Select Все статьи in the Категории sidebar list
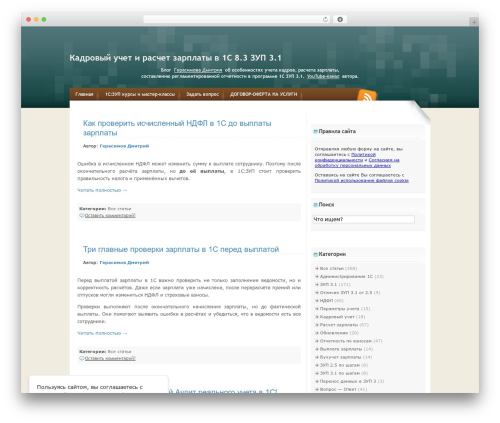Image resolution: width=500 pixels, height=423 pixels. coord(332,269)
